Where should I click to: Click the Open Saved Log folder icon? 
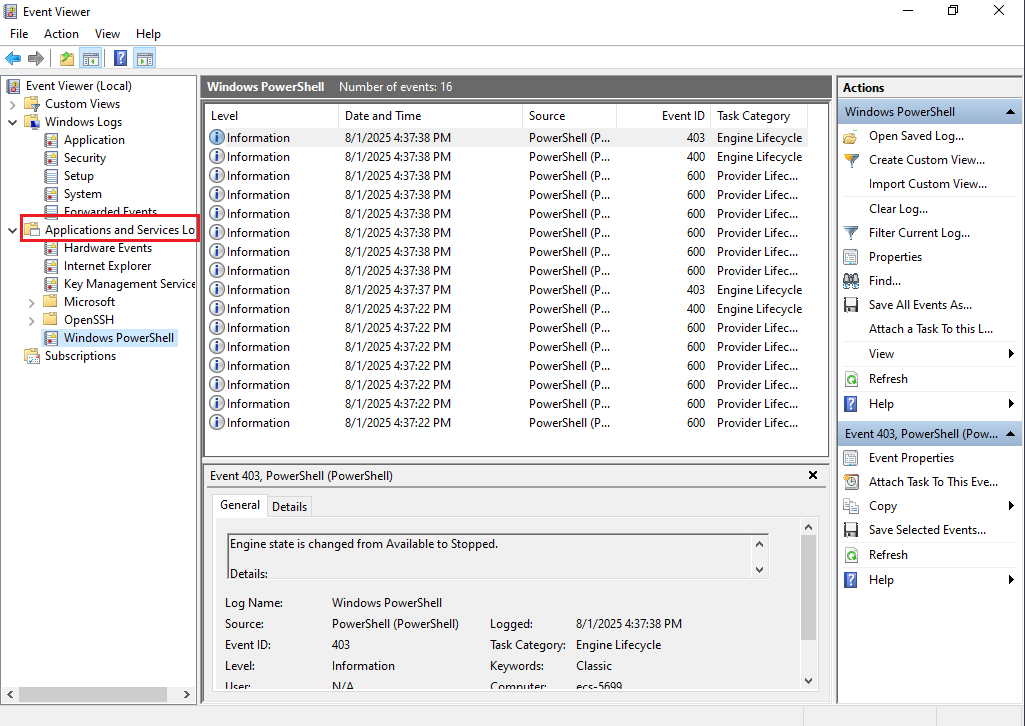850,137
